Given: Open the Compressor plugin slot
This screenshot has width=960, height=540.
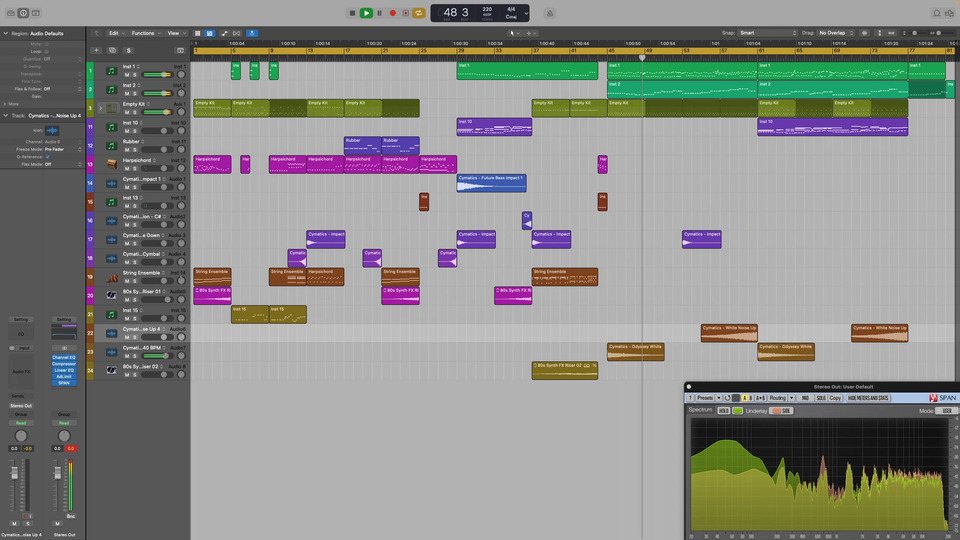Looking at the screenshot, I should [64, 364].
